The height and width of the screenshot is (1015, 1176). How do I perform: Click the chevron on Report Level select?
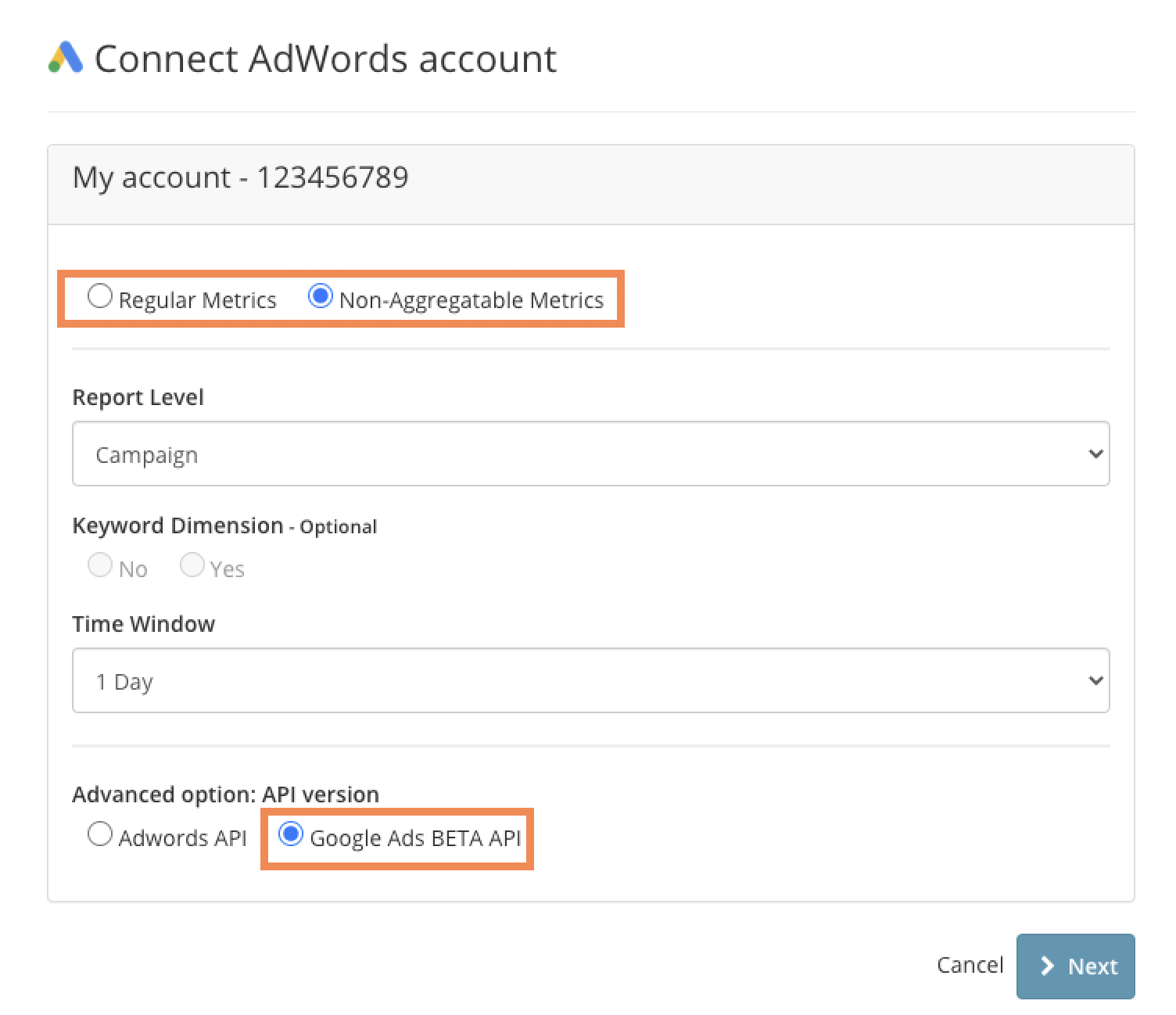point(1095,454)
